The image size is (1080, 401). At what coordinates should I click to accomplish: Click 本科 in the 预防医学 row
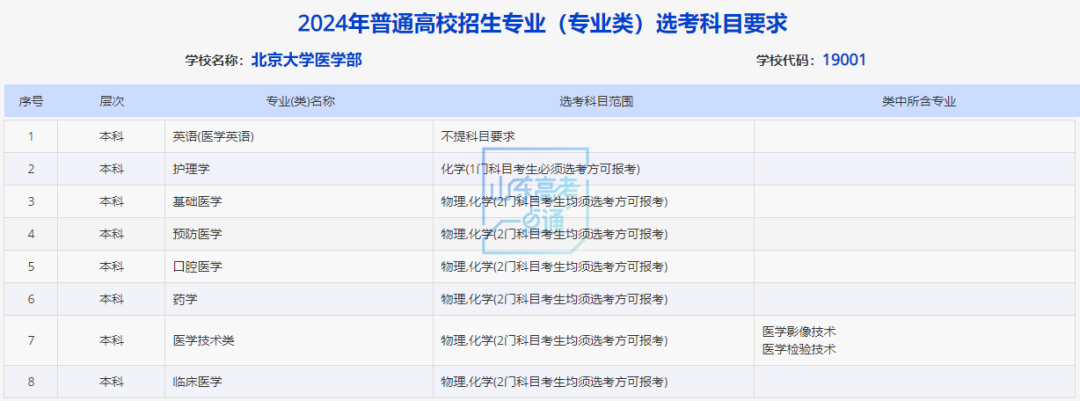click(112, 234)
